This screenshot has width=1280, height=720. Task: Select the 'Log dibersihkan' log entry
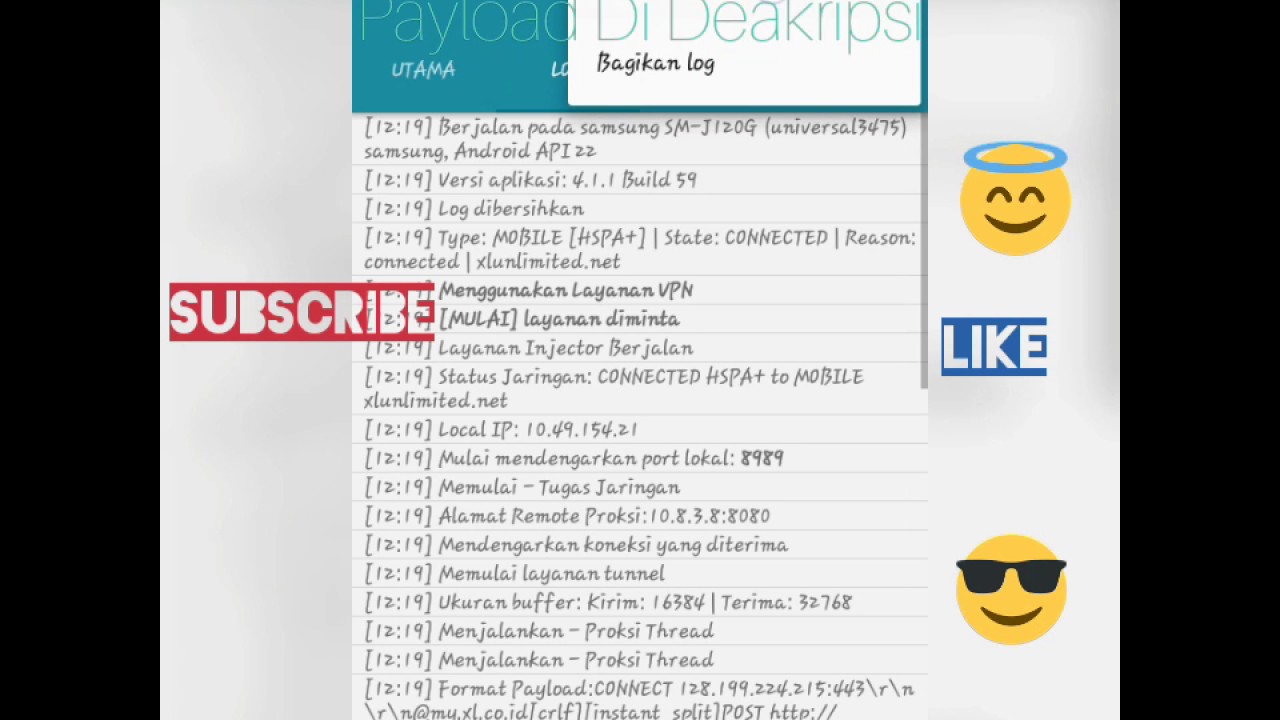[x=640, y=209]
